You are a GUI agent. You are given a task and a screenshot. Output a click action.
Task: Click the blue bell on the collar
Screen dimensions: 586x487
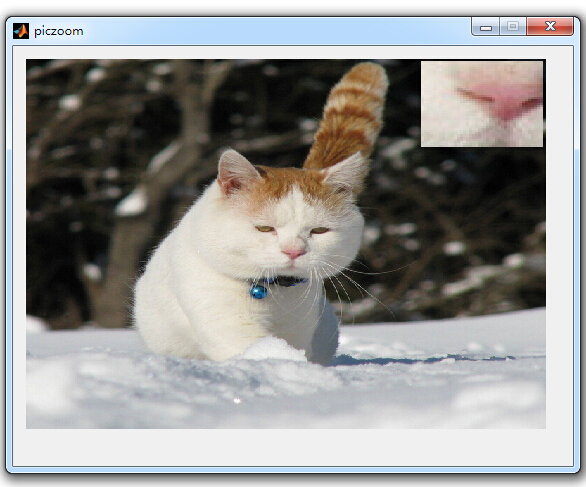(259, 291)
